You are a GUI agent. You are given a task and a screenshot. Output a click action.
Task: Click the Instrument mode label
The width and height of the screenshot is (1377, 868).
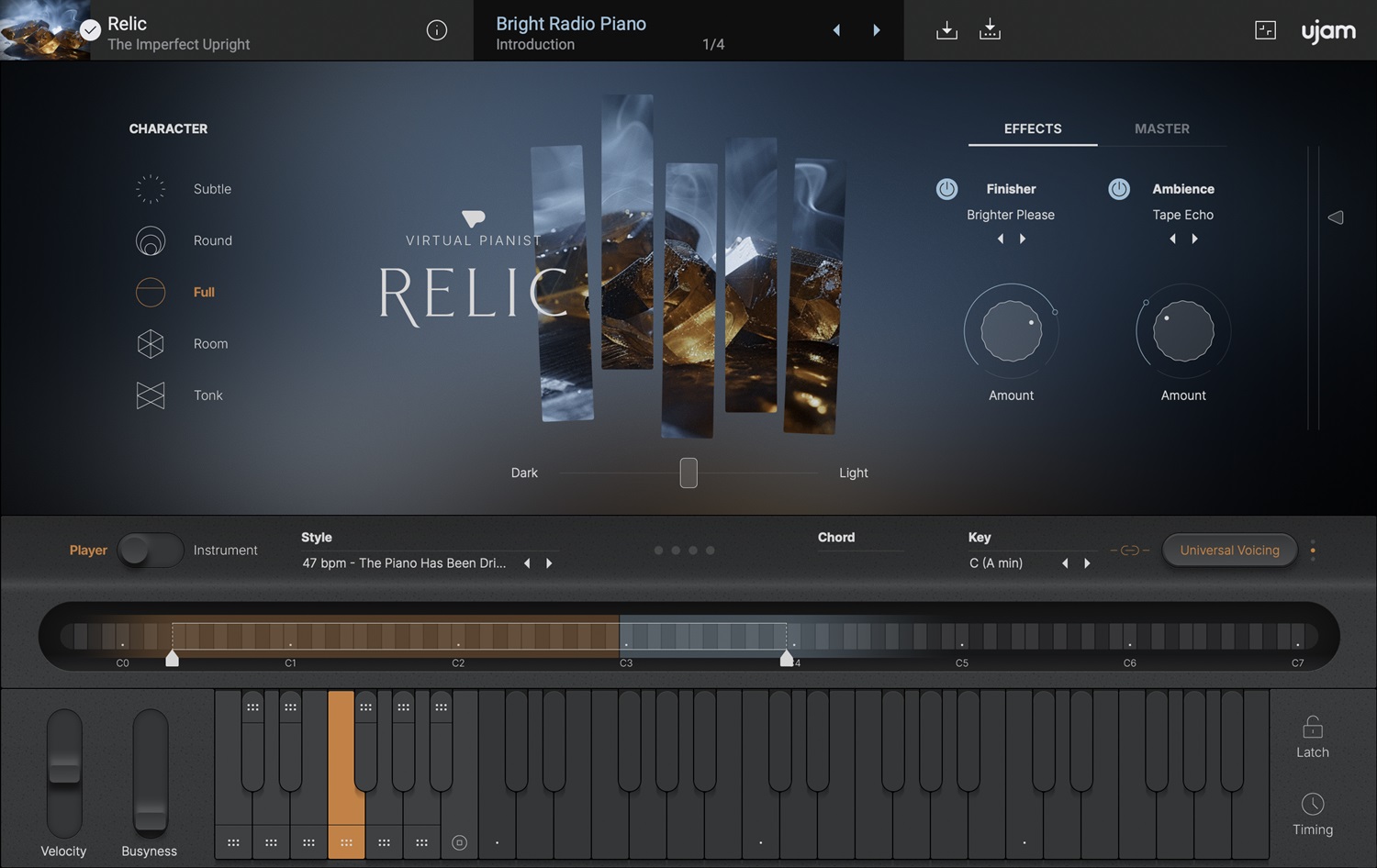click(226, 551)
